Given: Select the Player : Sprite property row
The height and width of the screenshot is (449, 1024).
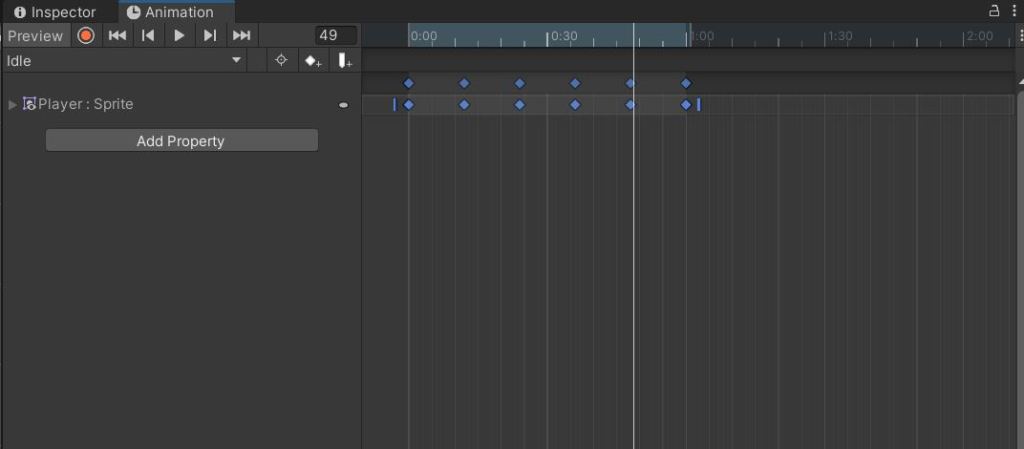Looking at the screenshot, I should (182, 104).
